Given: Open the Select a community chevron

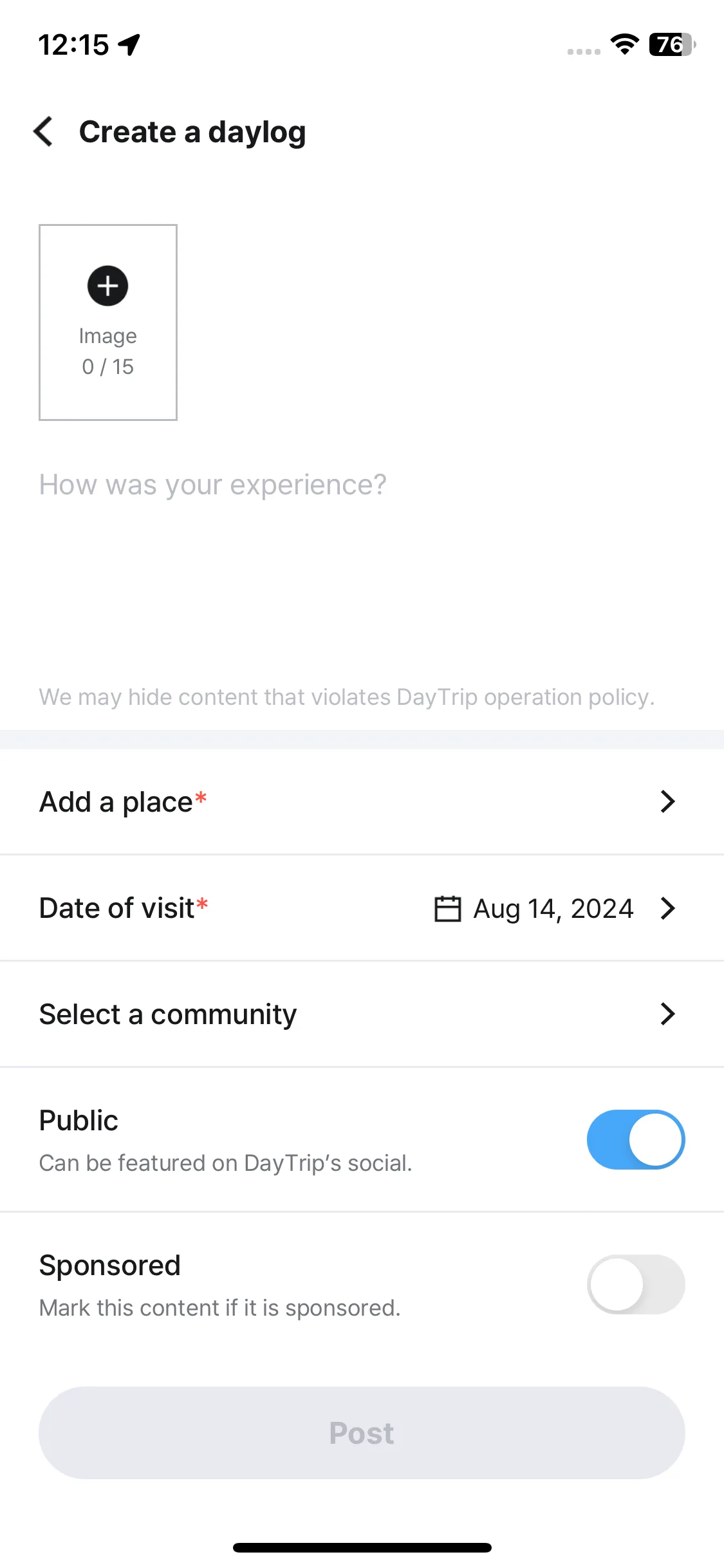Looking at the screenshot, I should click(x=668, y=1014).
